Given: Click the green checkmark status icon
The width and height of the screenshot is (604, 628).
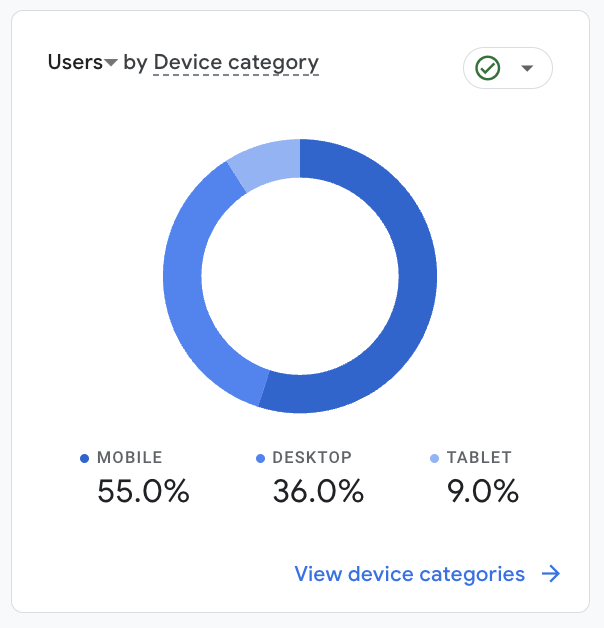Looking at the screenshot, I should 488,68.
